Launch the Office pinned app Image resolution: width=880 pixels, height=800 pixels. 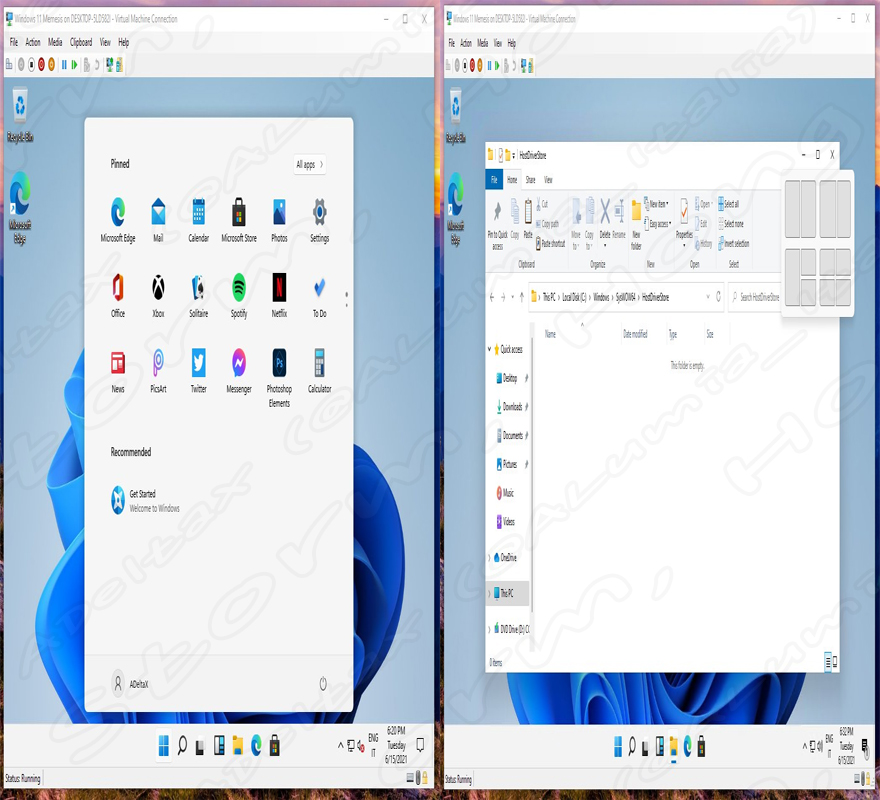click(x=118, y=295)
